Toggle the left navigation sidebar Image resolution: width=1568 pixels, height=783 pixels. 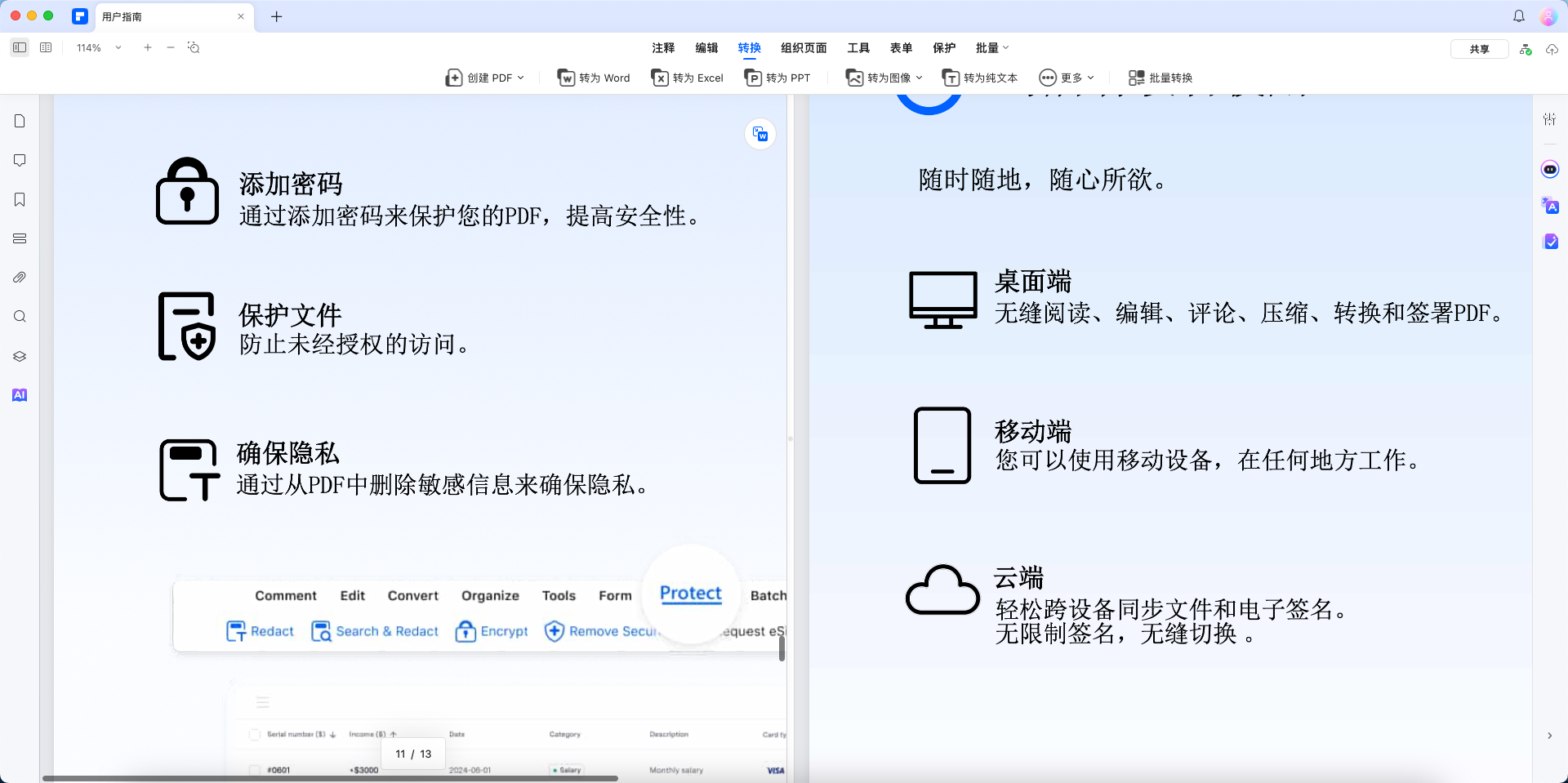(20, 48)
